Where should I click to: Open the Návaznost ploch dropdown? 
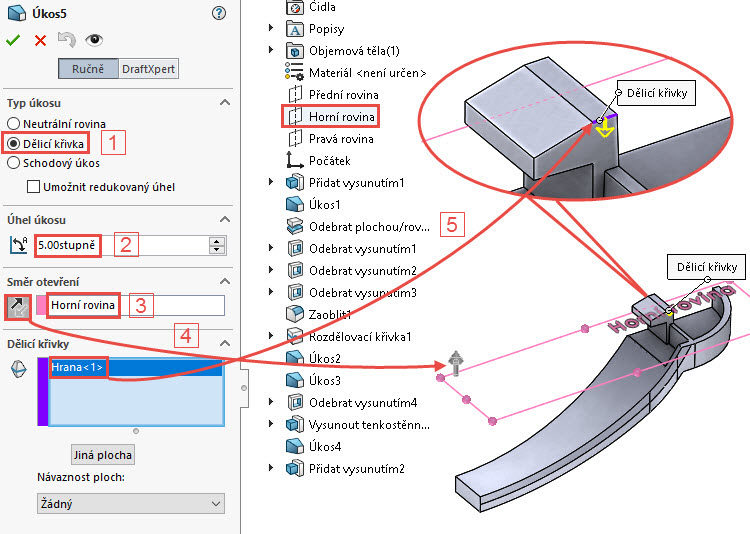click(131, 504)
